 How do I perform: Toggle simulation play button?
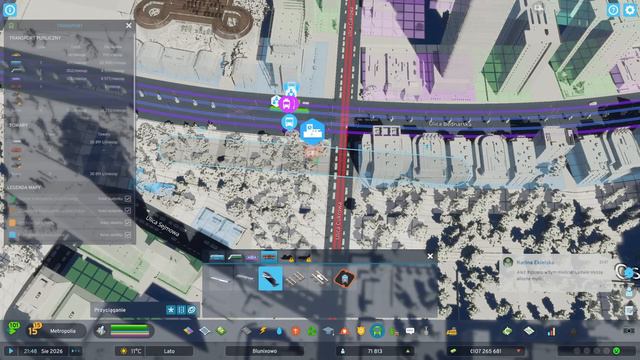pos(11,351)
